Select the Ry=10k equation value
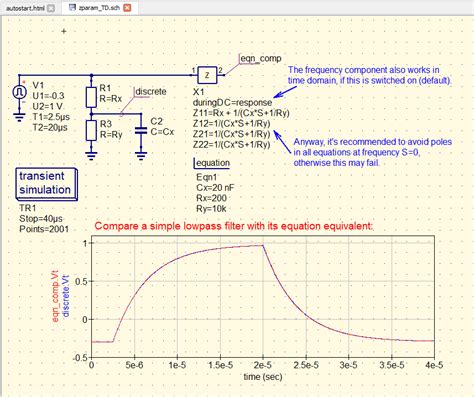 tap(211, 209)
